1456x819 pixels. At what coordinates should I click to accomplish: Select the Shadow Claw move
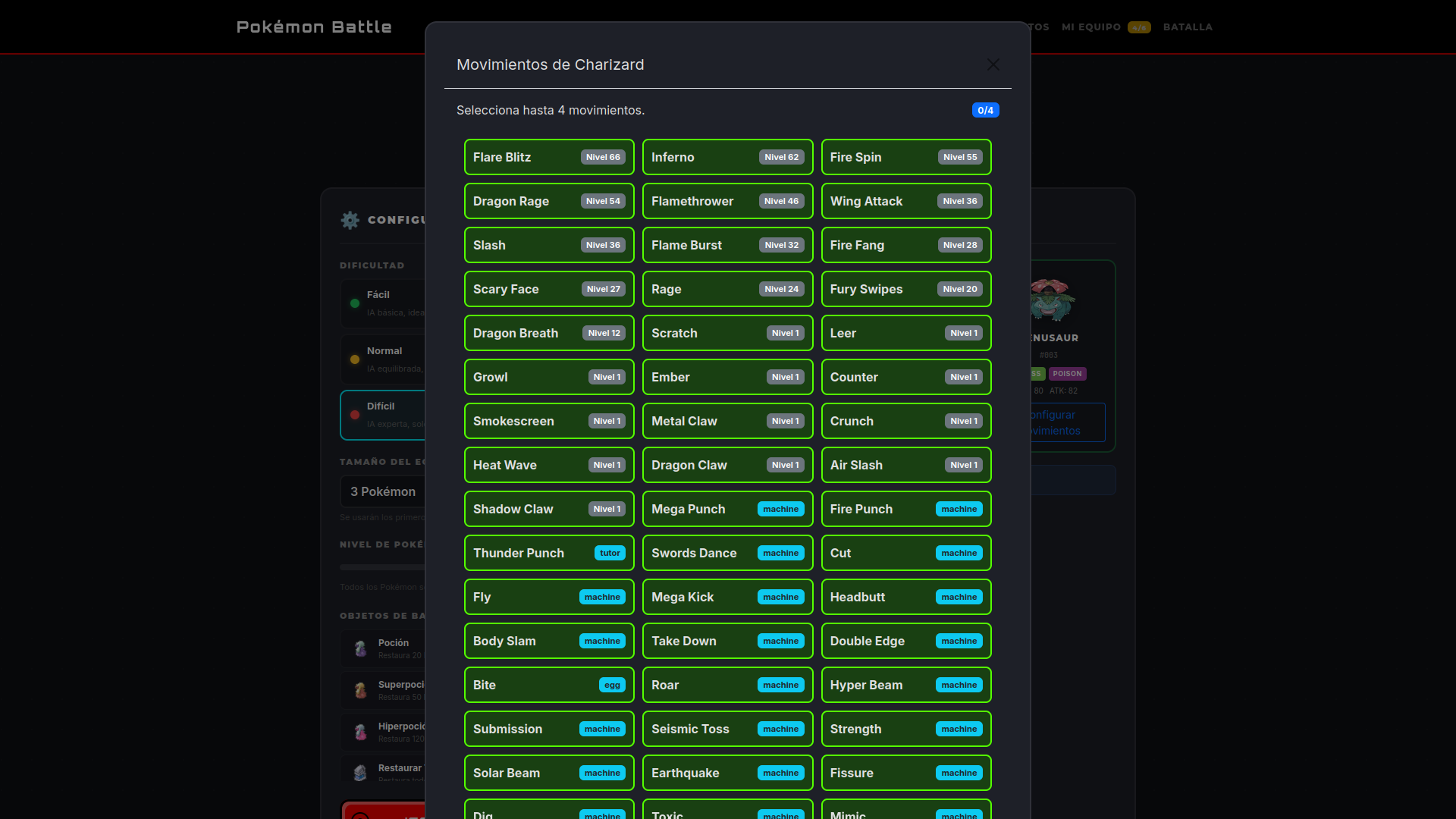[549, 509]
